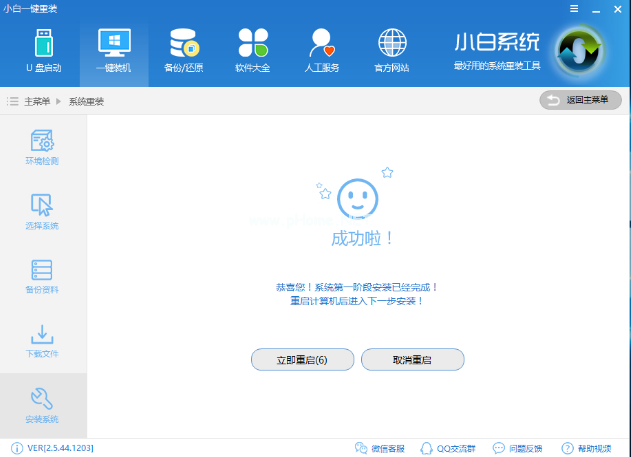The height and width of the screenshot is (457, 631).
Task: Select 选择系统 step in sidebar
Action: pyautogui.click(x=42, y=212)
